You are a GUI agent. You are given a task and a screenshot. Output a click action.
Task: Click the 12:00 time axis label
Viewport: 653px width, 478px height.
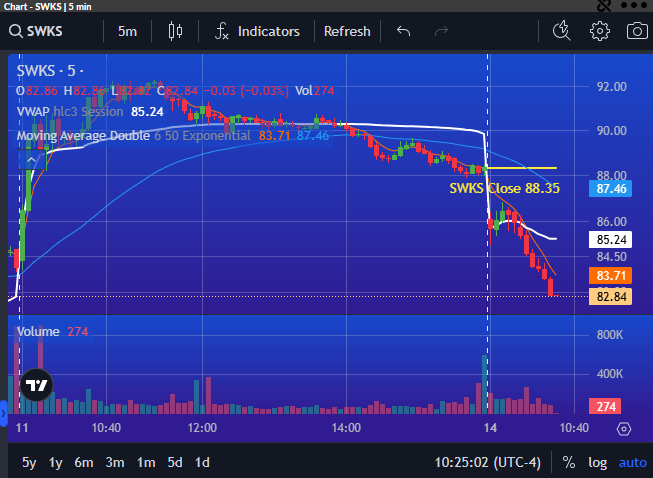point(202,428)
